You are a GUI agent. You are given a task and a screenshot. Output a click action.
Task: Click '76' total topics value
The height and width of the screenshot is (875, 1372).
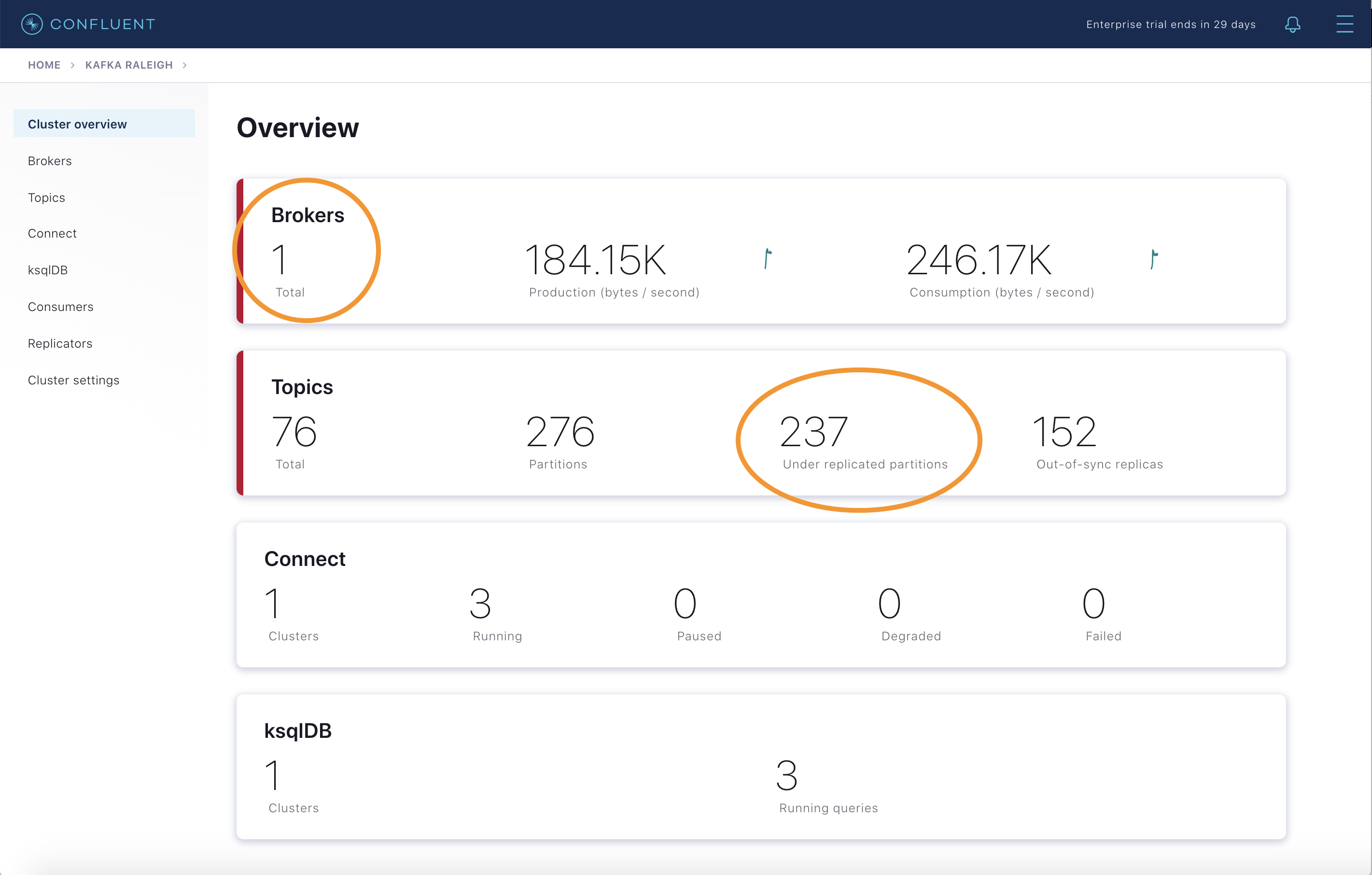click(x=294, y=432)
